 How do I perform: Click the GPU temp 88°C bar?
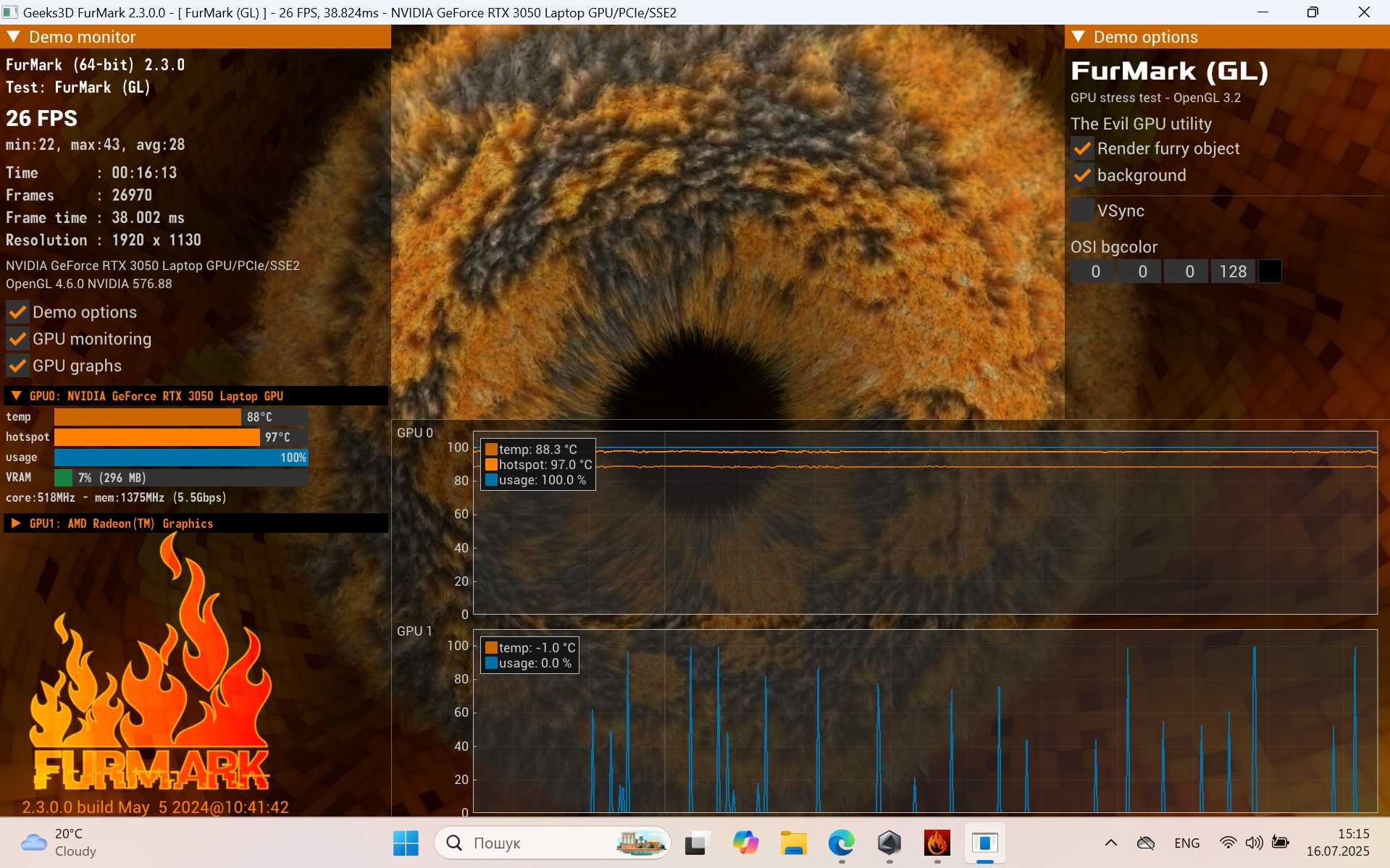coord(181,417)
